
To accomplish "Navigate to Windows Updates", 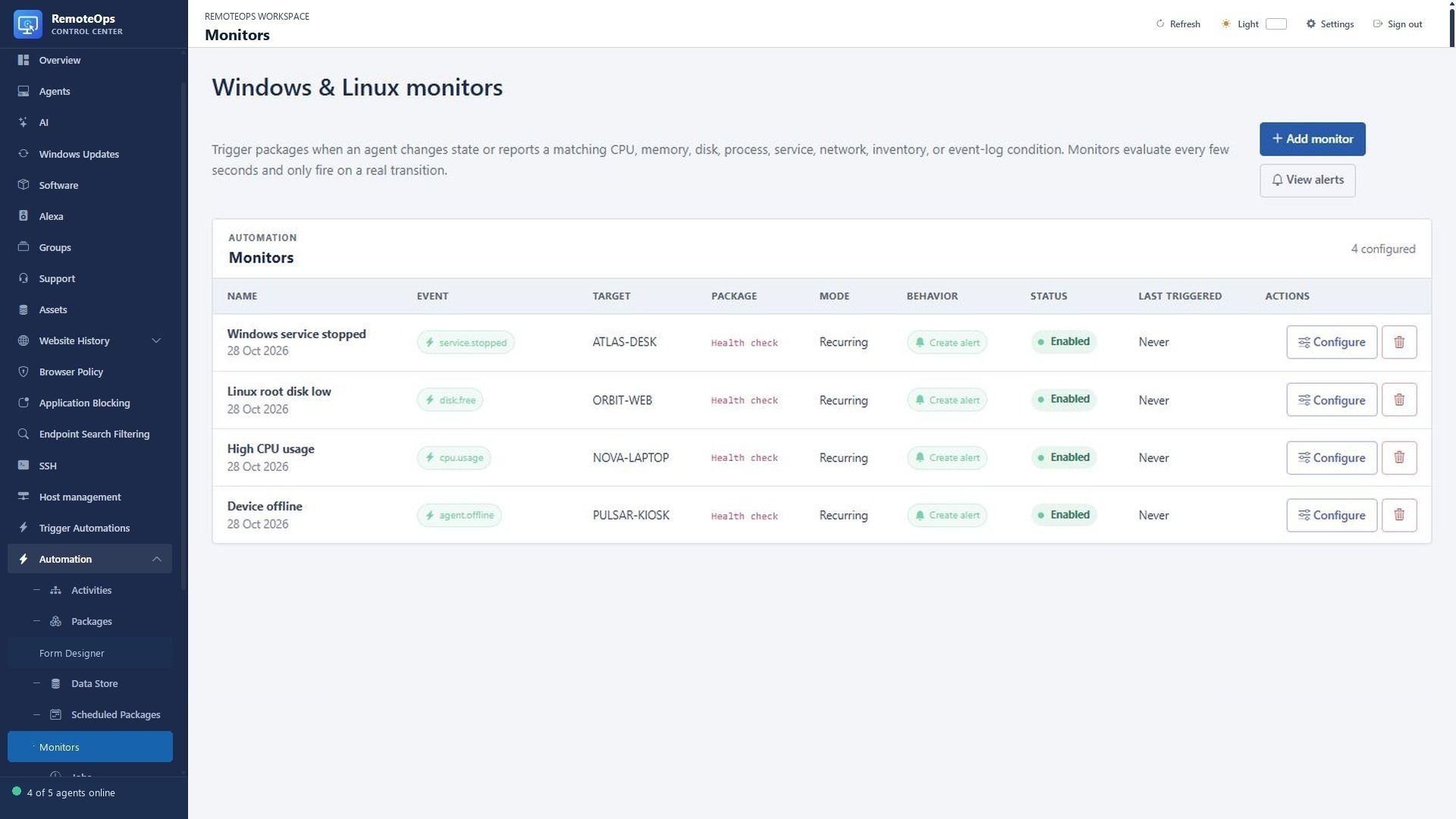I will click(x=89, y=154).
